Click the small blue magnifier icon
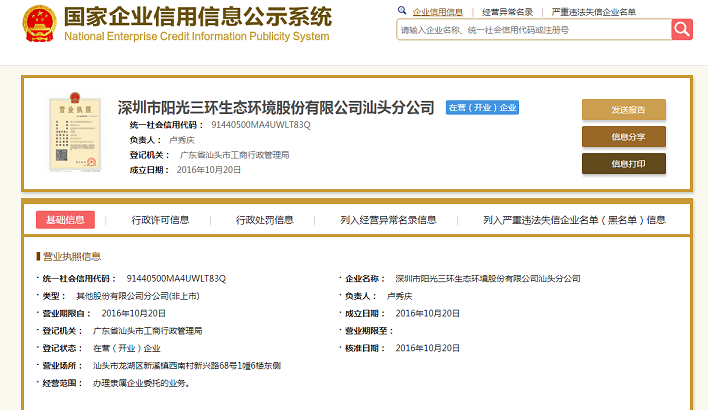Screen dimensions: 708x410 click(x=402, y=12)
